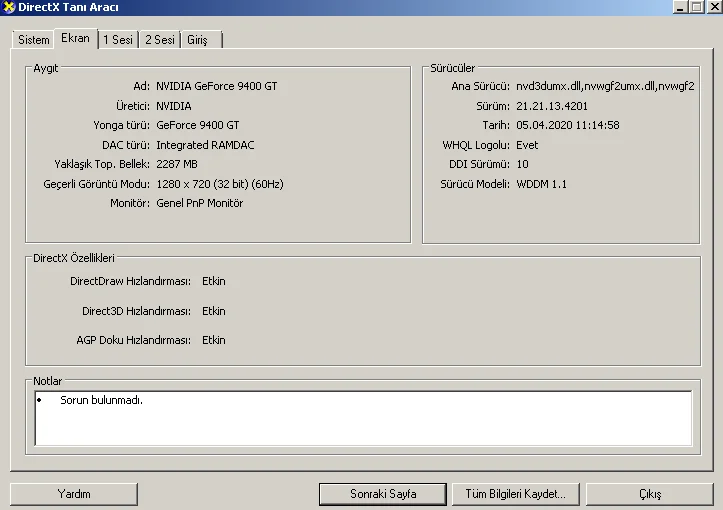Click the 'AGP Doku Hızlandırması:' label

pyautogui.click(x=134, y=340)
